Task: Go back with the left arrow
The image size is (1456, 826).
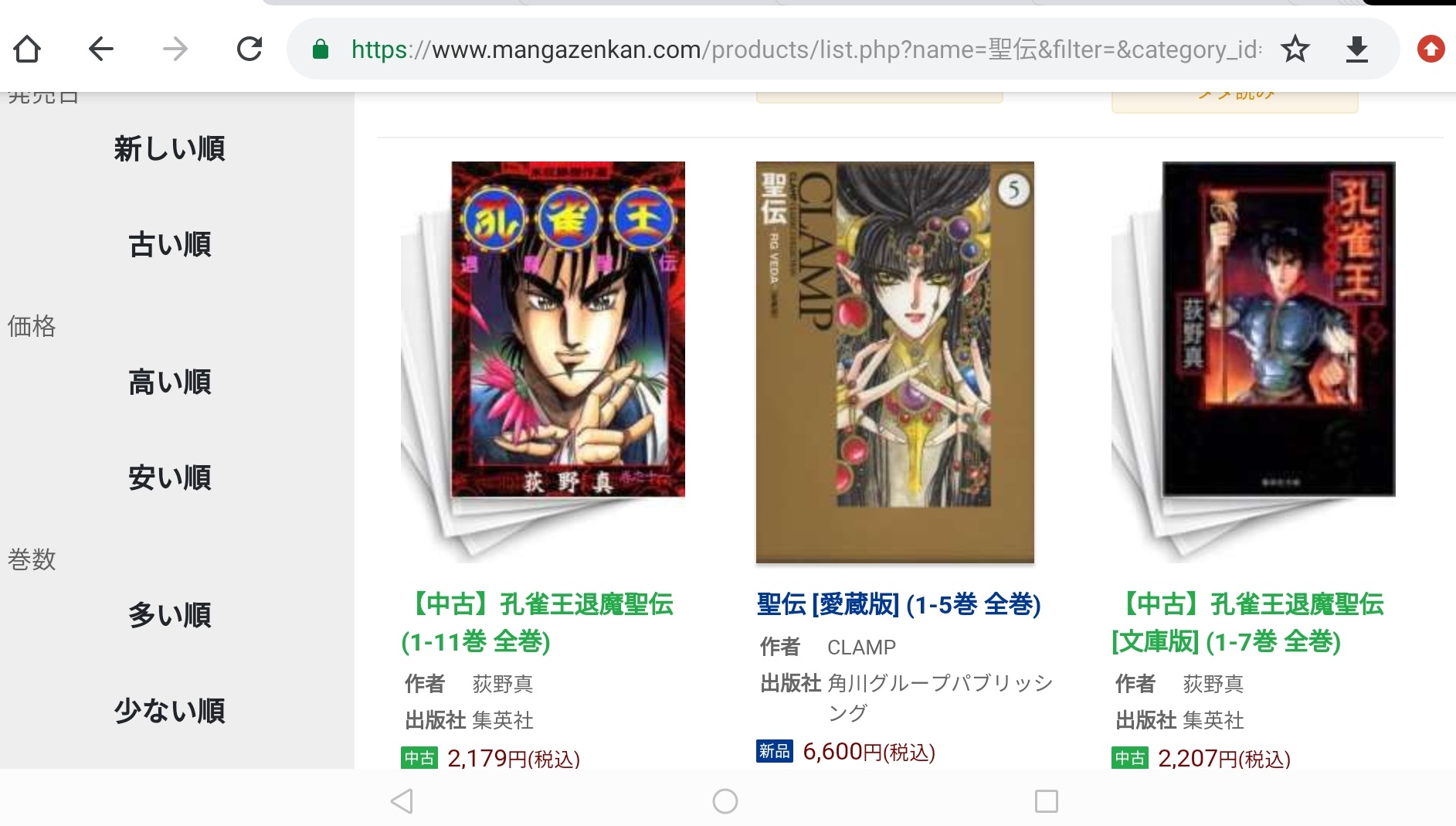Action: tap(101, 49)
